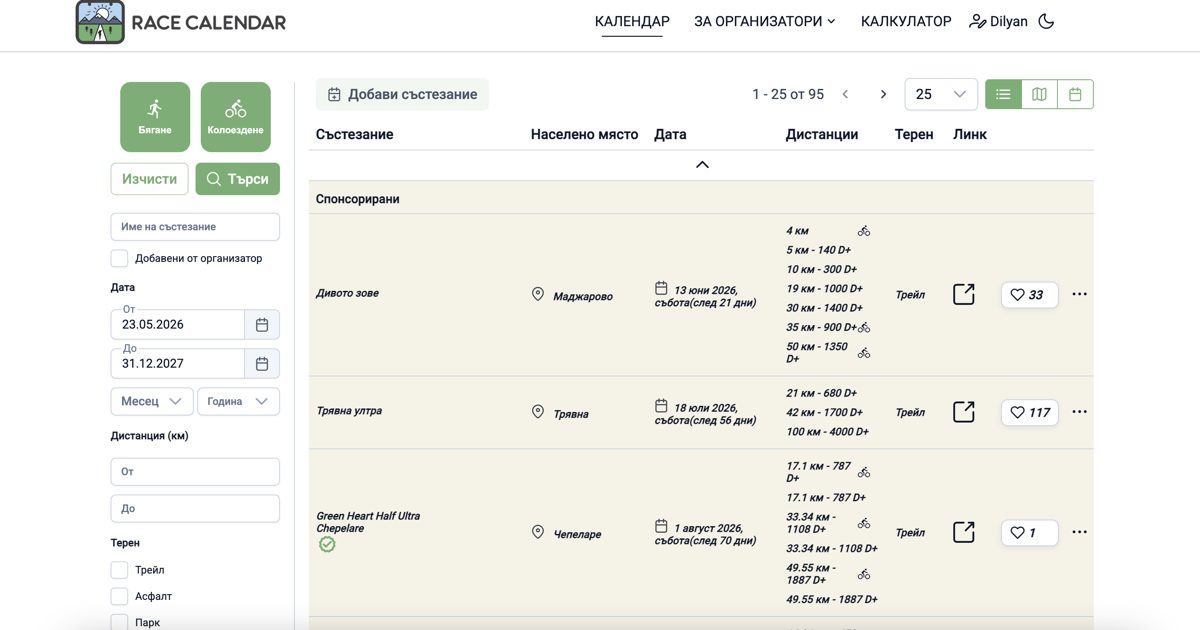The height and width of the screenshot is (630, 1200).
Task: Open page size 25 dropdown
Action: point(941,94)
